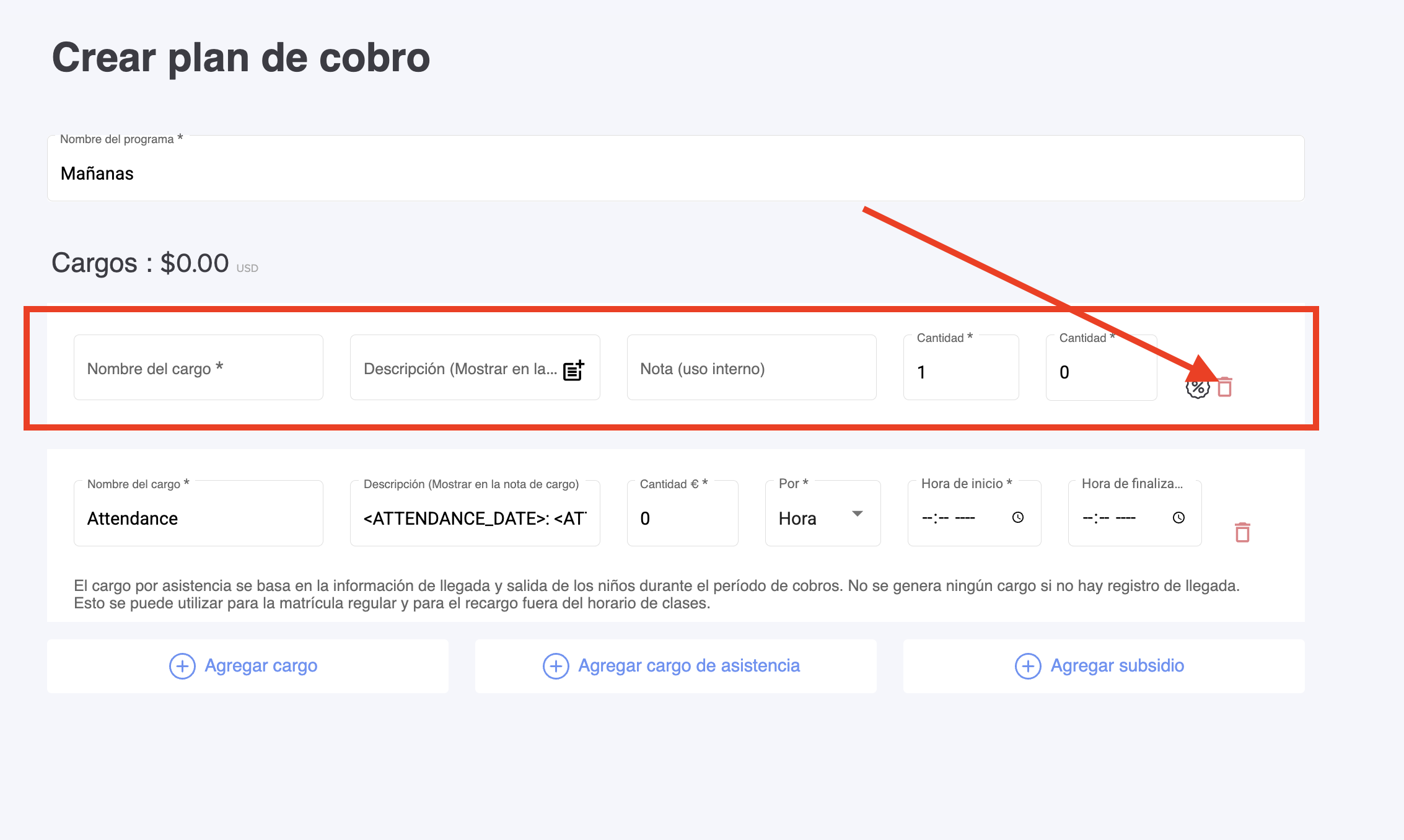Open the clock picker for Hora de inicio
Screen dimensions: 1404x840
coord(1017,517)
